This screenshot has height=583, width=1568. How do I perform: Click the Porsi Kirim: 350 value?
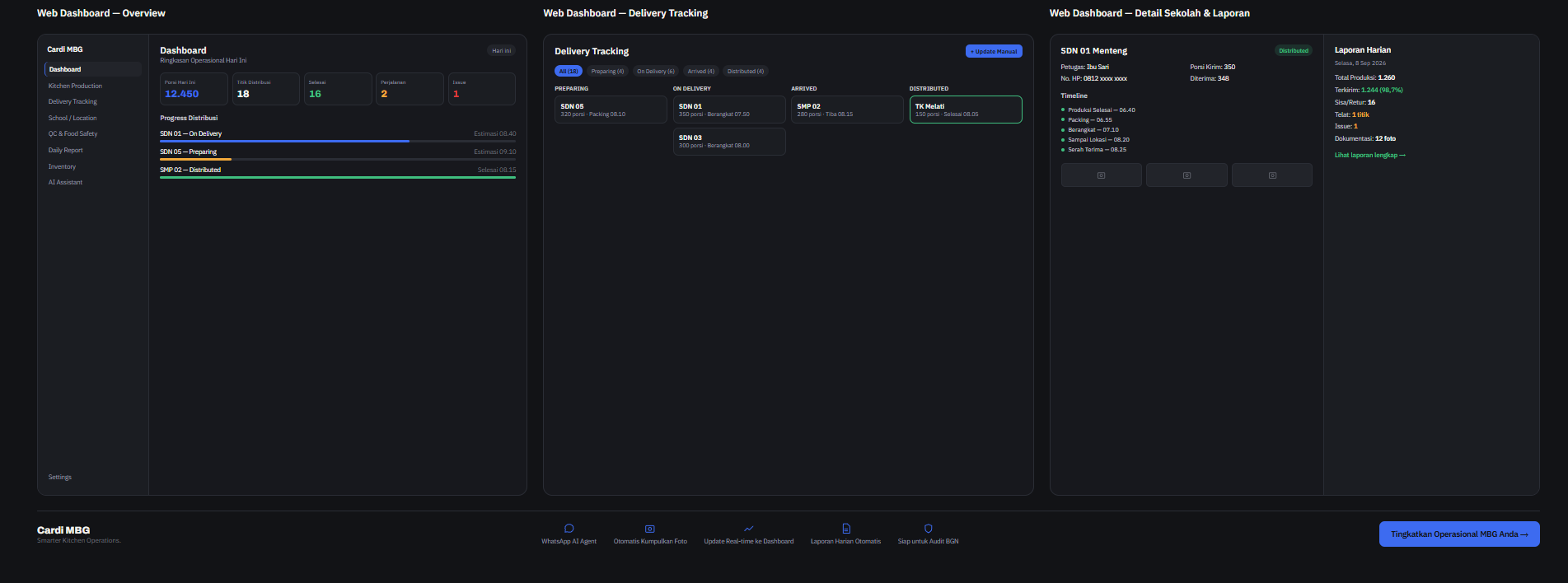[1213, 67]
